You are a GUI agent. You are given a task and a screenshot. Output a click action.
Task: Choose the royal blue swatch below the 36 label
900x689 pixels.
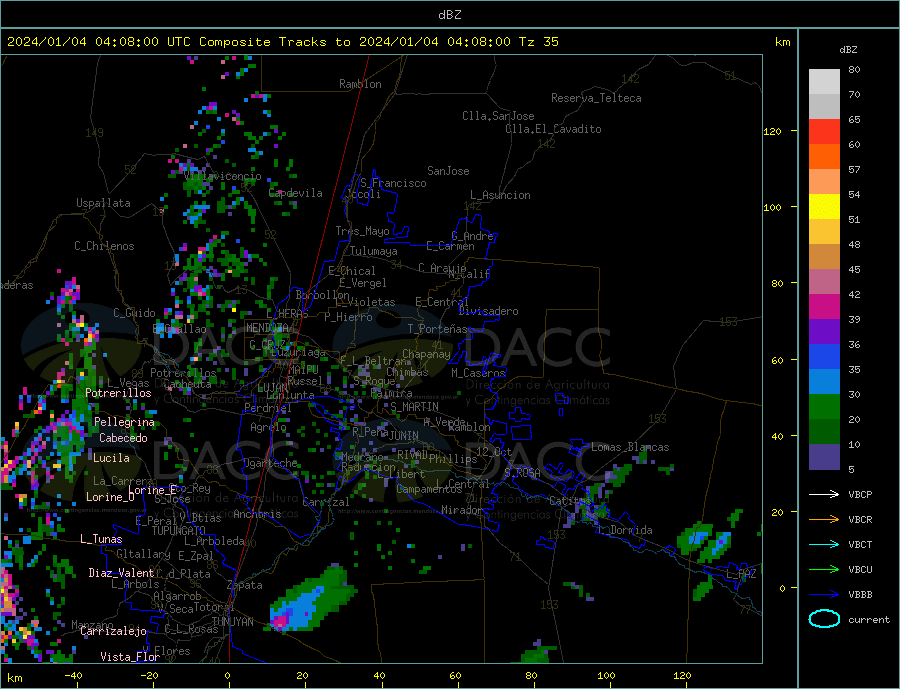(824, 357)
